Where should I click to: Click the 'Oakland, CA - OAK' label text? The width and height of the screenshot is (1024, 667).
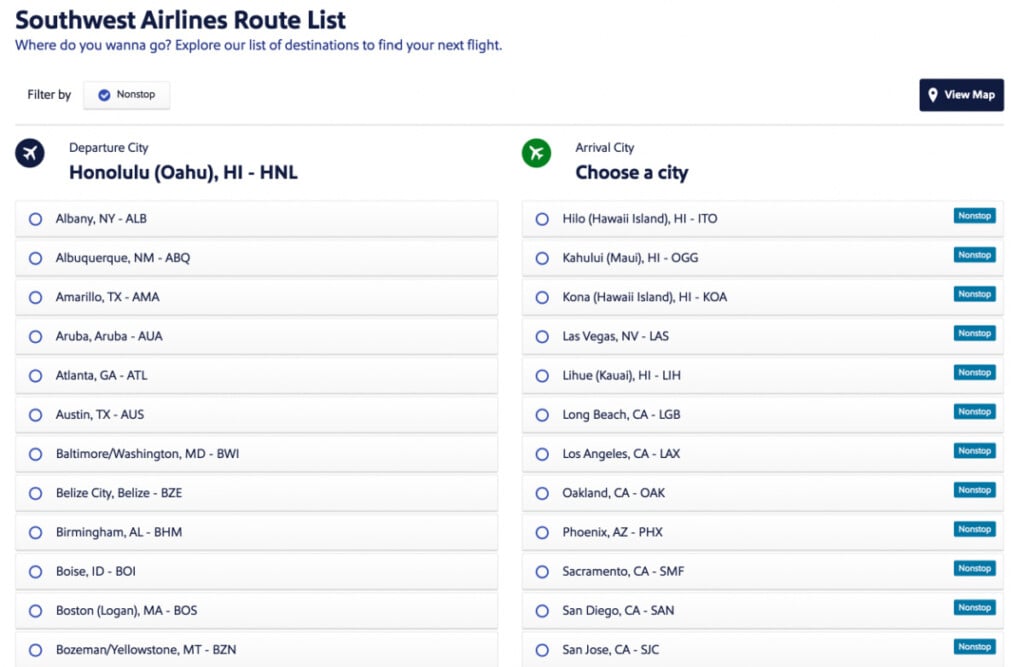click(x=613, y=493)
